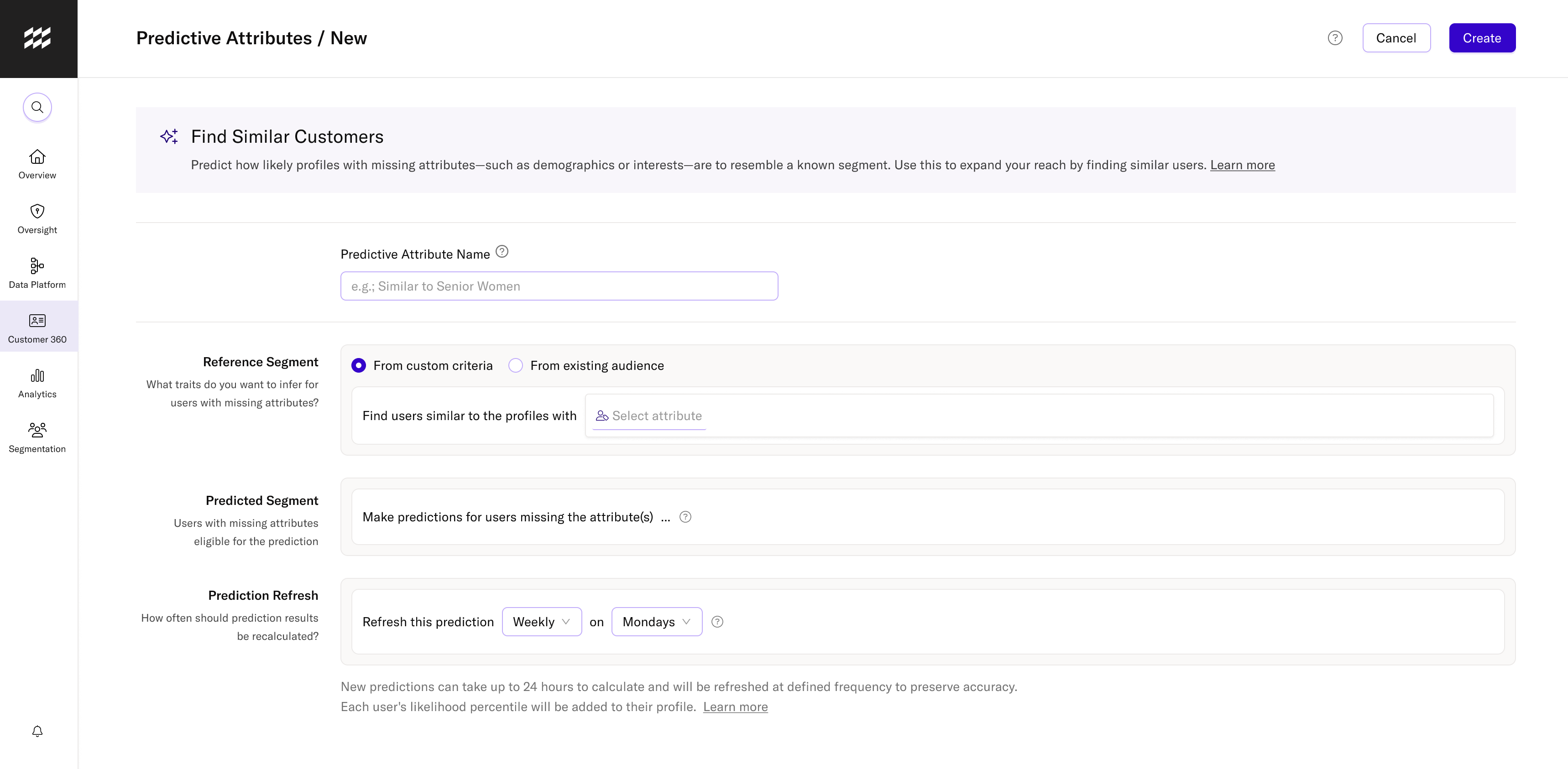Open Learn more about Find Similar Customers
The width and height of the screenshot is (1568, 769).
click(x=1242, y=165)
